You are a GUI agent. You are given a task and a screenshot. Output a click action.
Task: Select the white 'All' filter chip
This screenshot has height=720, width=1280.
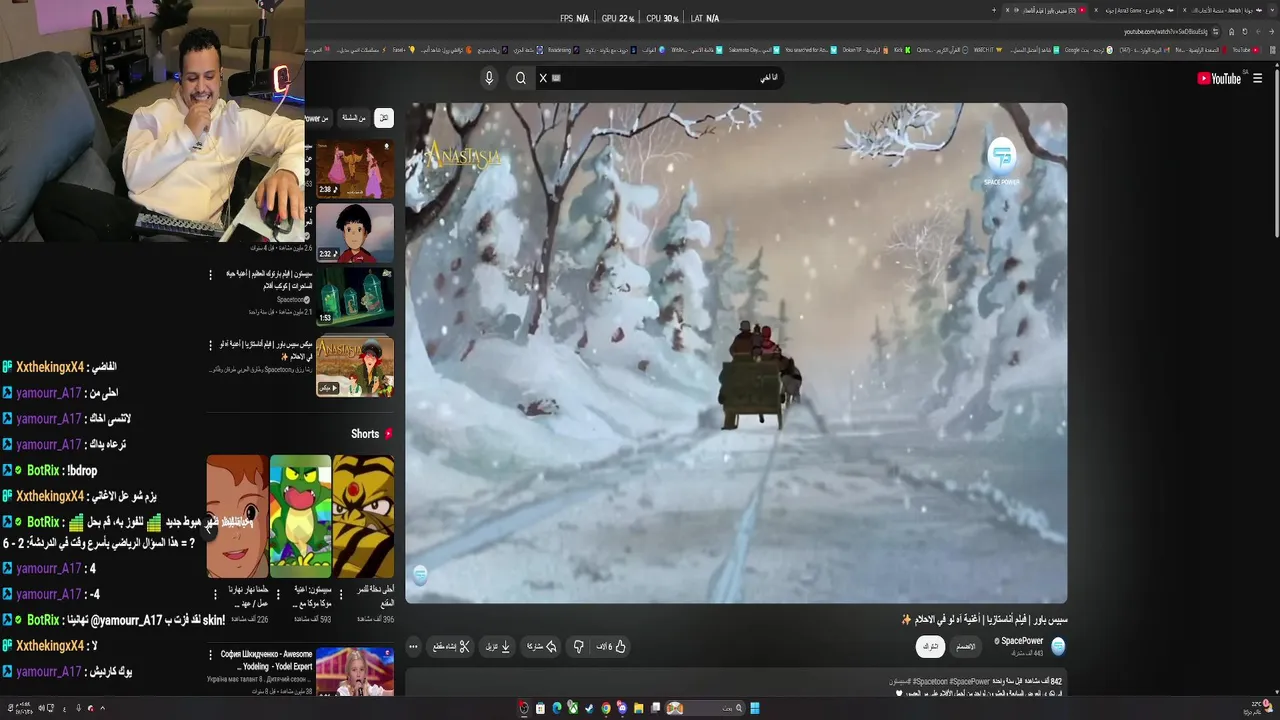pyautogui.click(x=384, y=118)
